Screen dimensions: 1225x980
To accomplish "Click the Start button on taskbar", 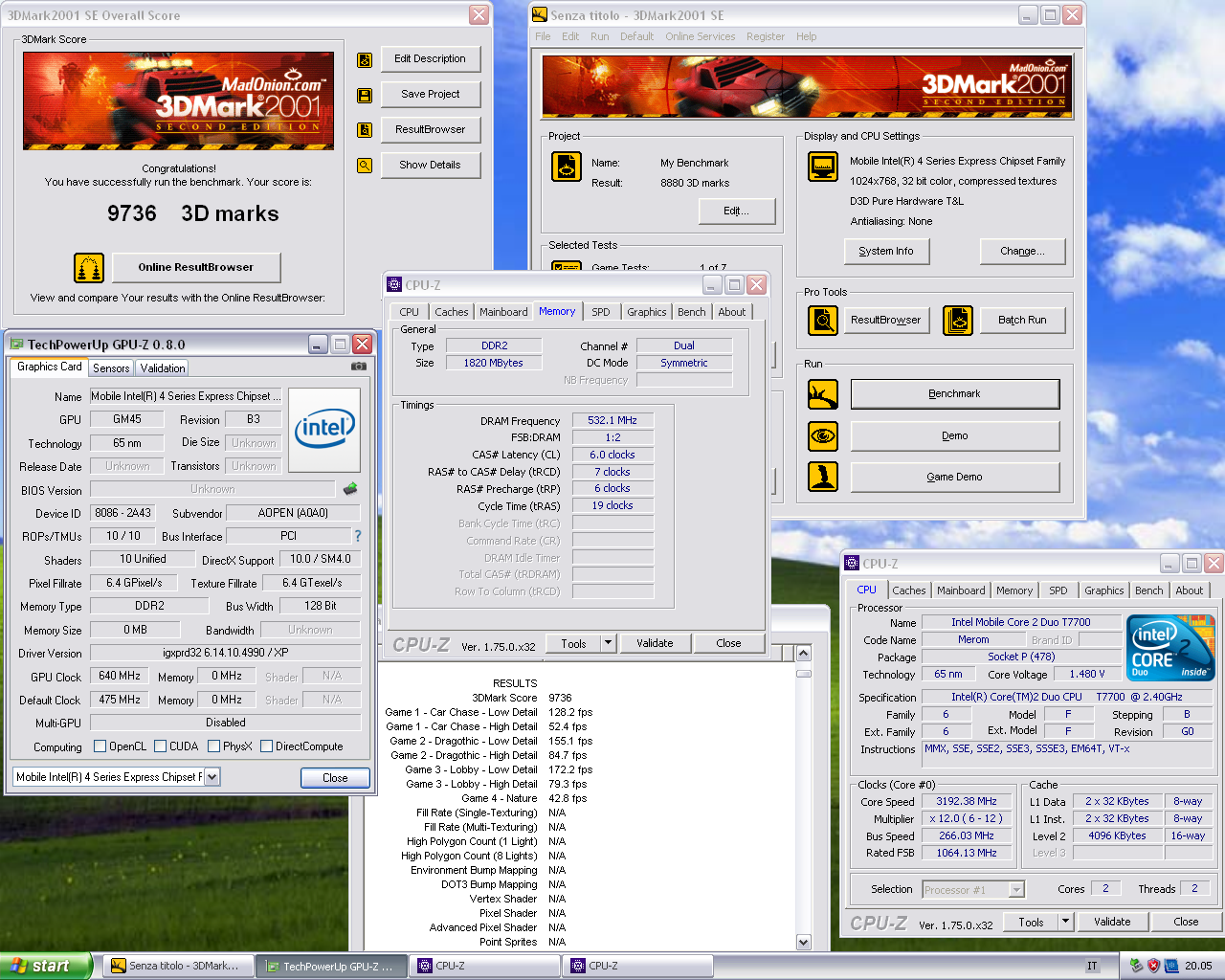I will [x=46, y=966].
